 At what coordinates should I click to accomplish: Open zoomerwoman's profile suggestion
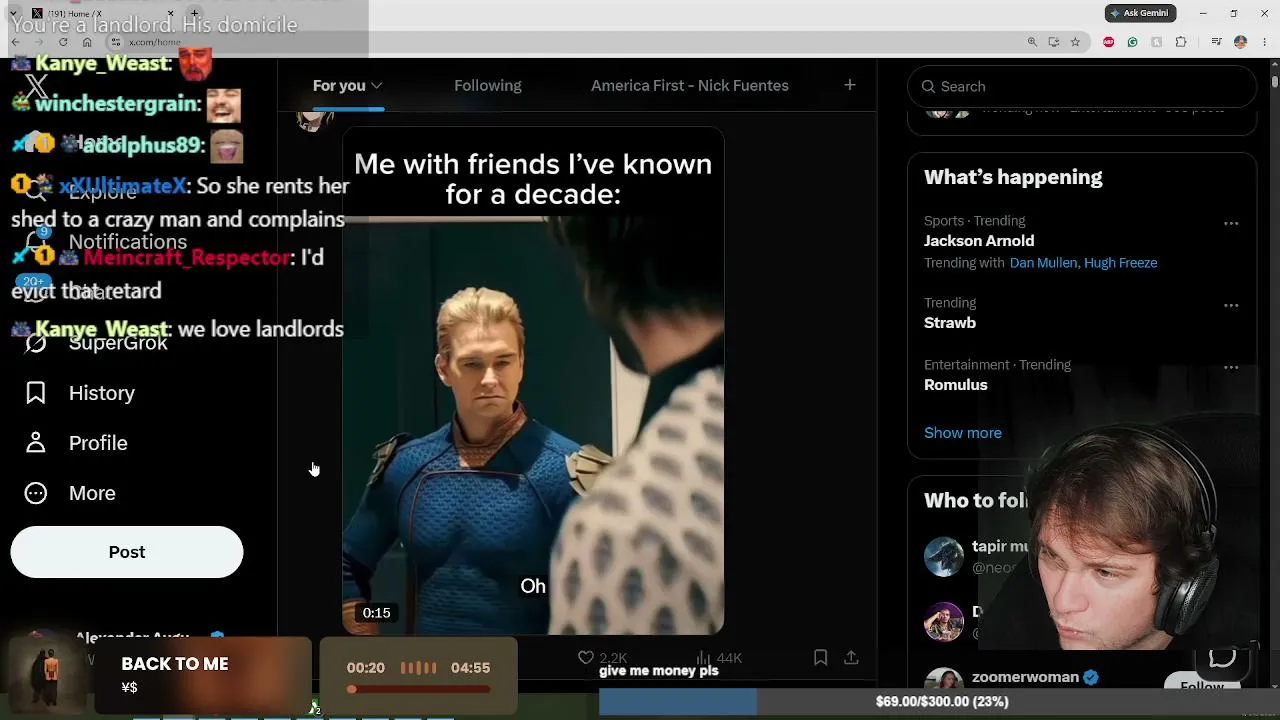click(1025, 677)
